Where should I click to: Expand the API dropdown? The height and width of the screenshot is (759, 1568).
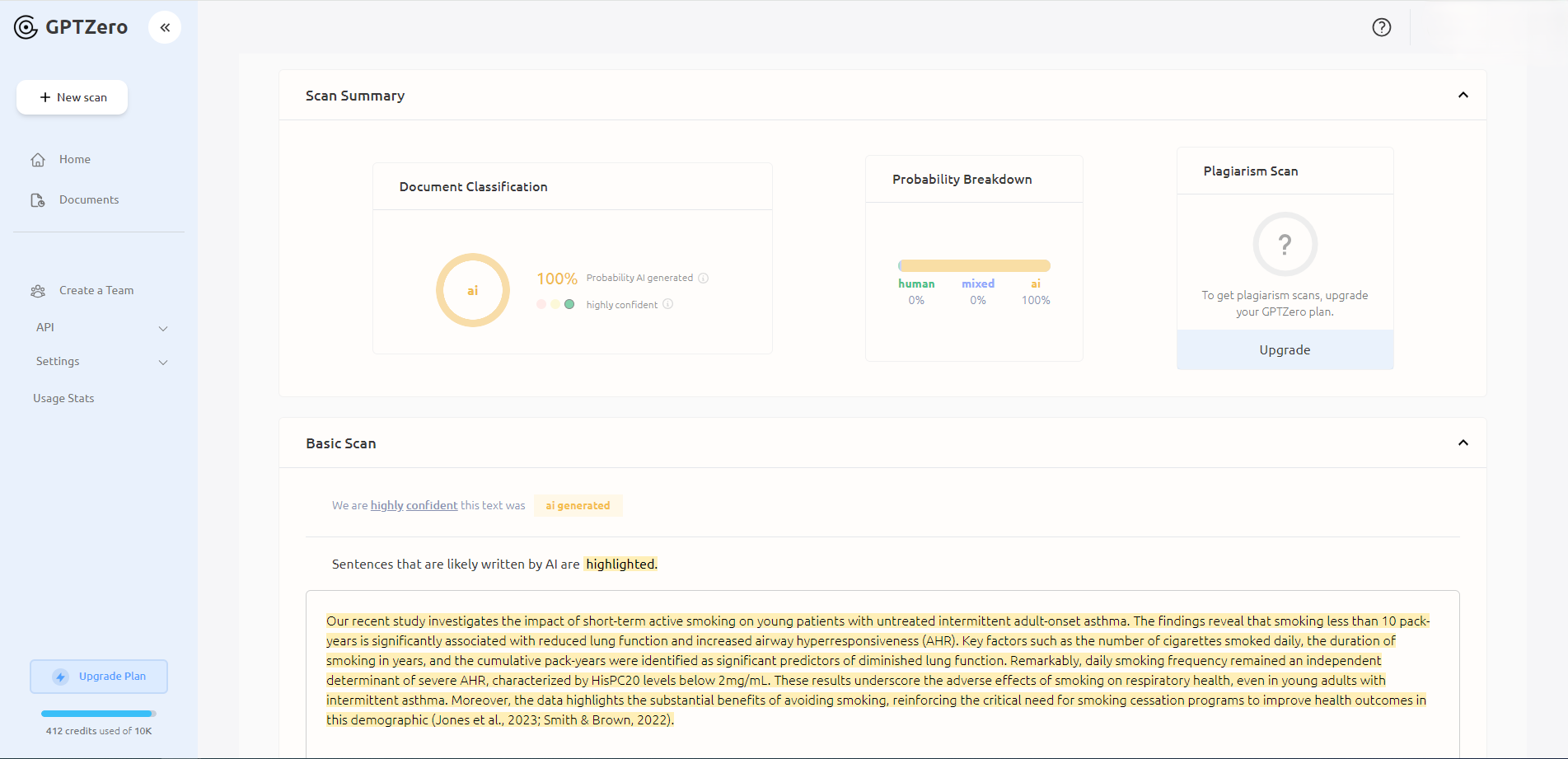pos(163,327)
